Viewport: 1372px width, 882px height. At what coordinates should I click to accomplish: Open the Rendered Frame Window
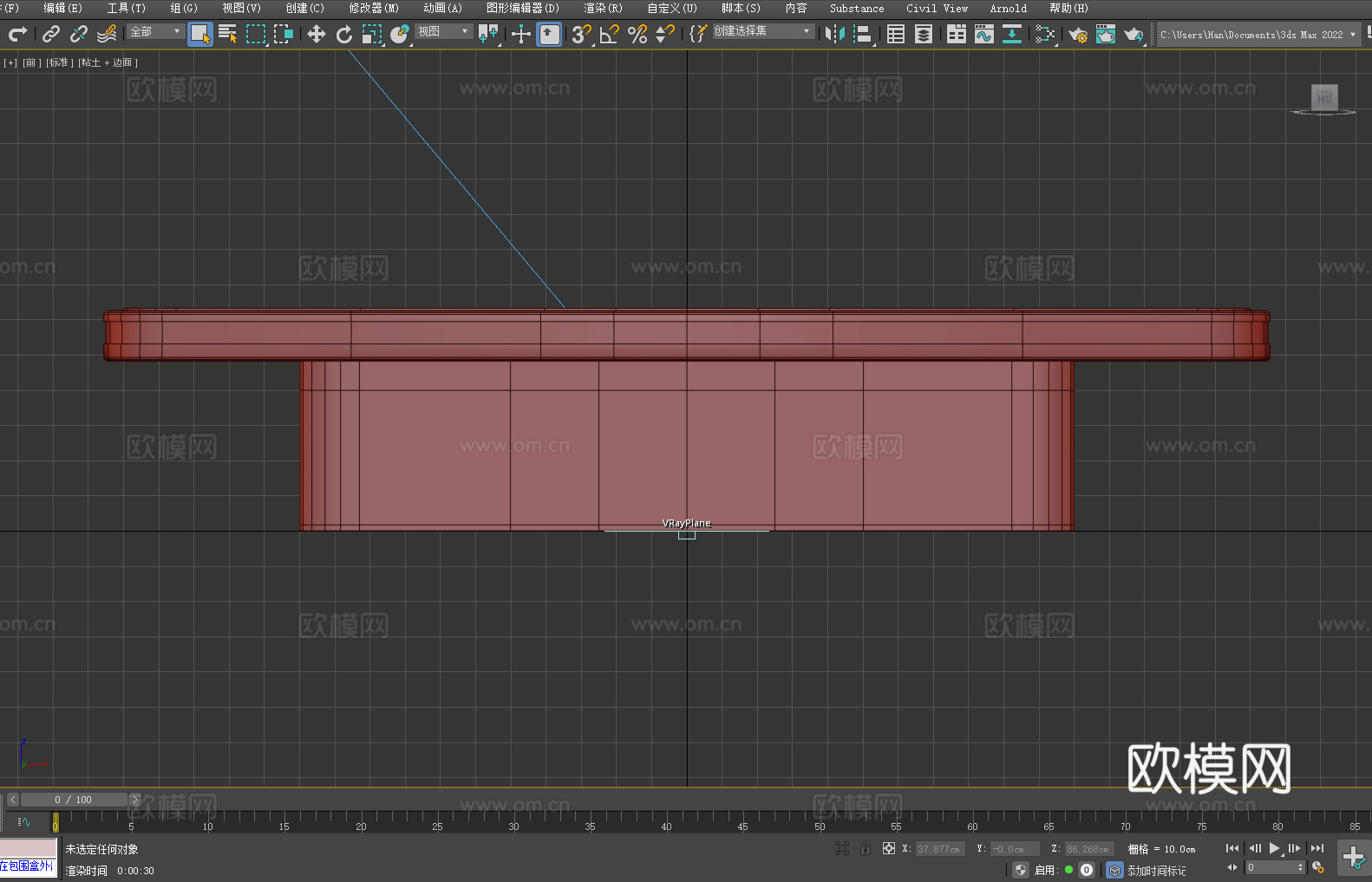1106,34
